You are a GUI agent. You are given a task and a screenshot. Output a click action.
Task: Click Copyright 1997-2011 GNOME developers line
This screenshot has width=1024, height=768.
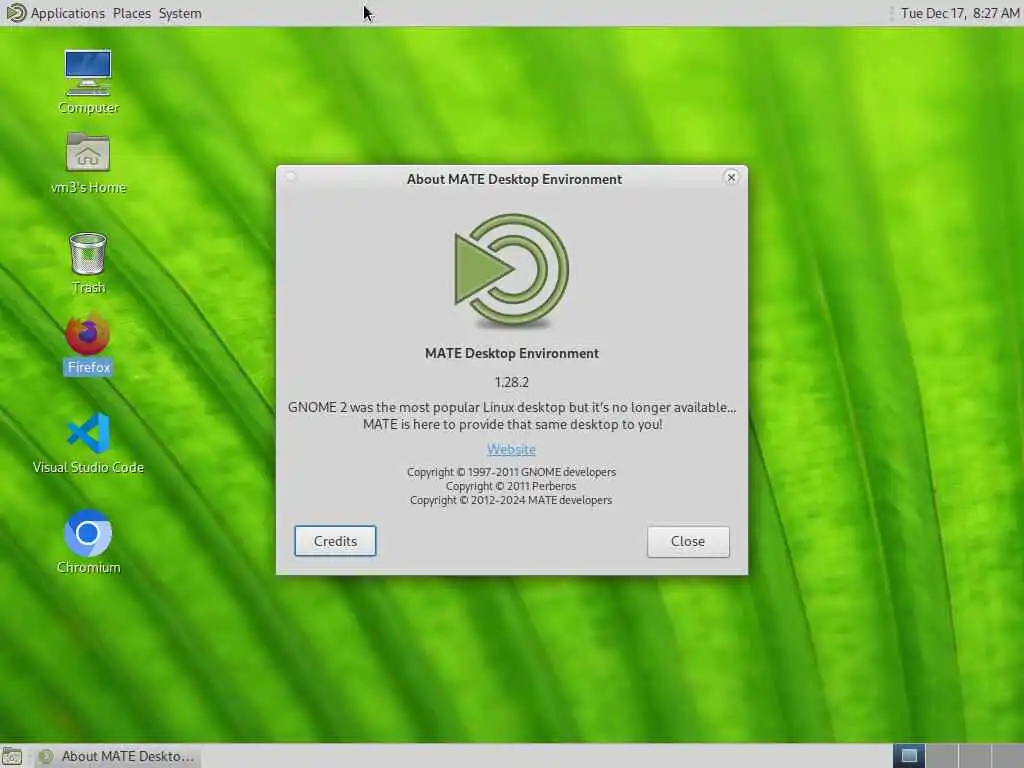[x=511, y=472]
